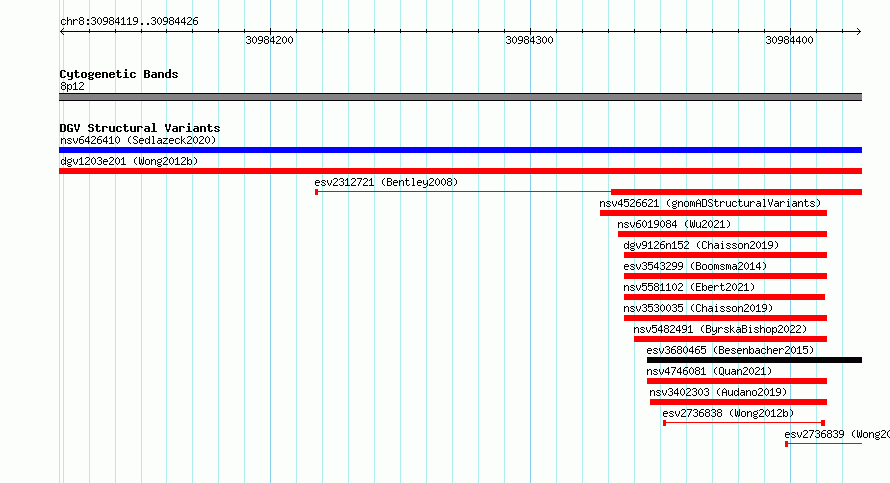Image resolution: width=890 pixels, height=483 pixels.
Task: Click the esv2312721 (Bentley2008) label
Action: 386,182
